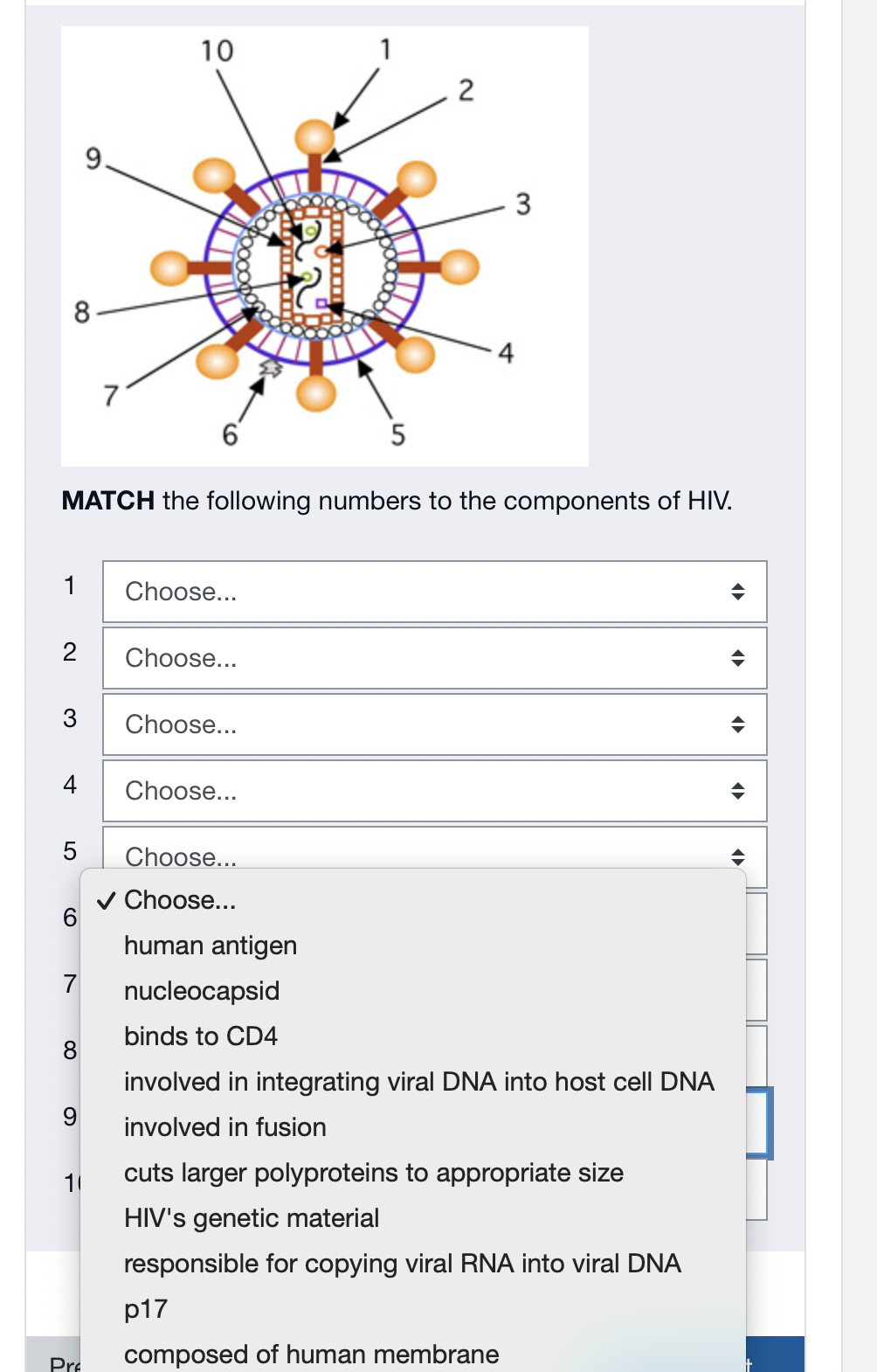
Task: Open the dropdown for number 1
Action: pyautogui.click(x=434, y=592)
